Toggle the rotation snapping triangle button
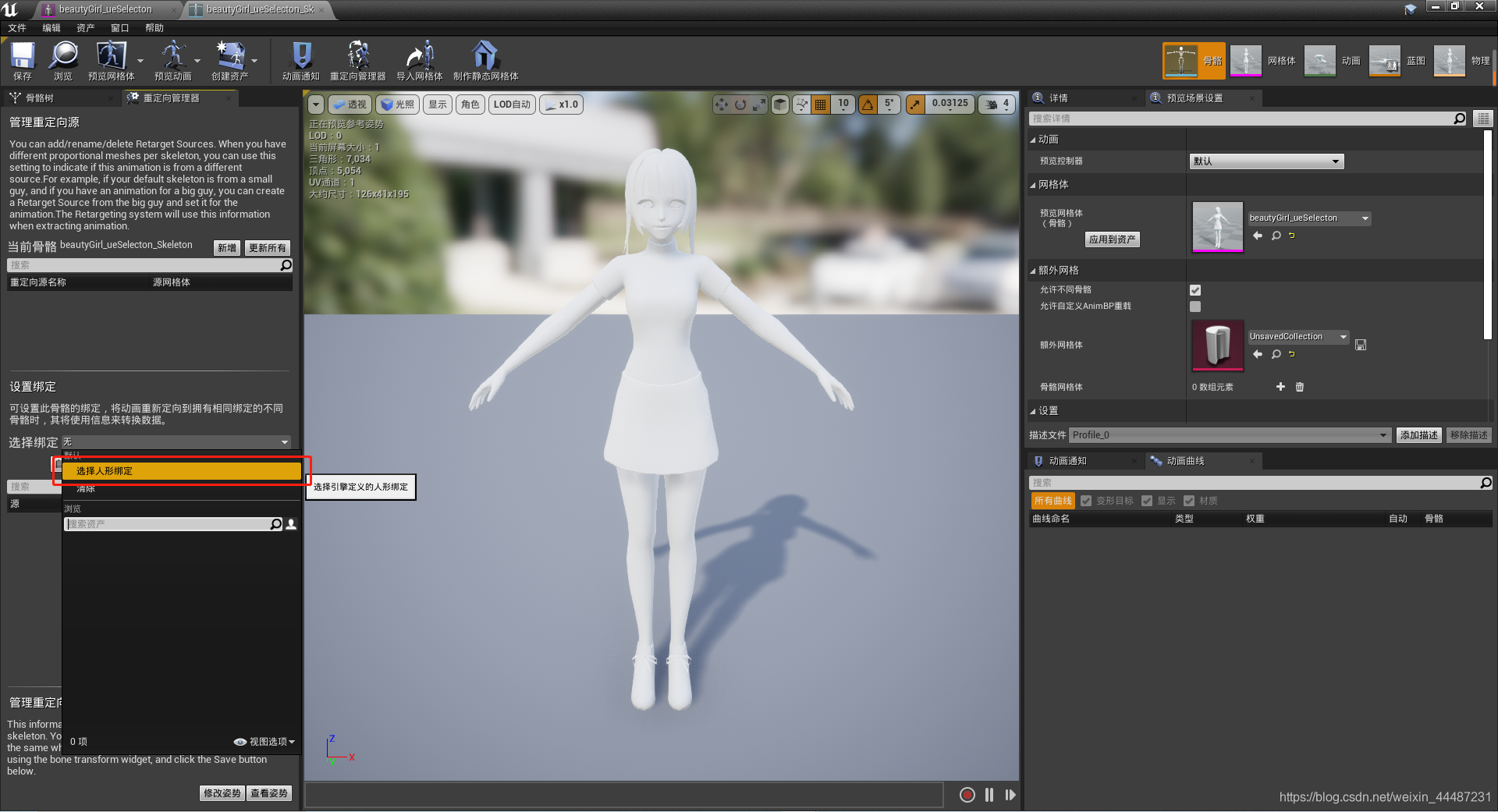1498x812 pixels. (868, 105)
